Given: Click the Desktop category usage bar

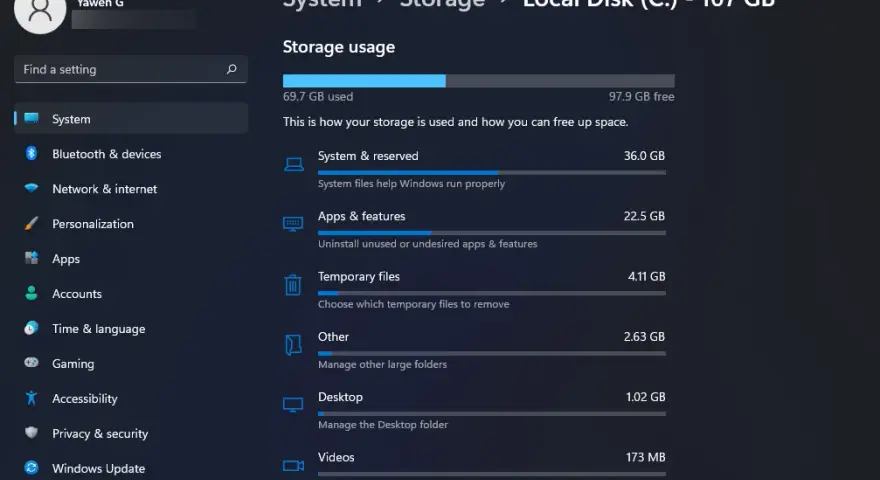Looking at the screenshot, I should [x=492, y=414].
